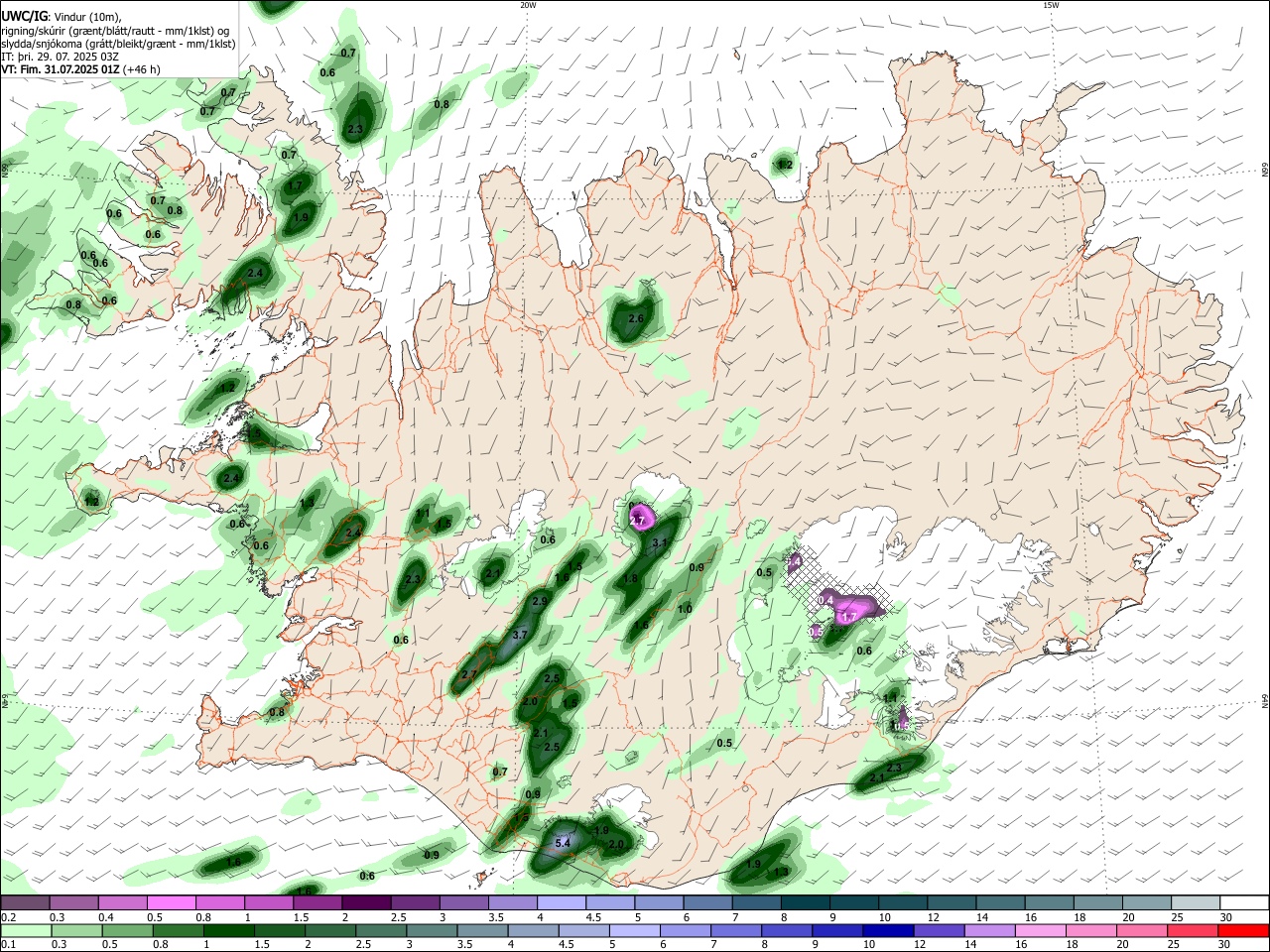Select the '30' label on the lower legend scale
Image resolution: width=1270 pixels, height=952 pixels.
[1226, 946]
